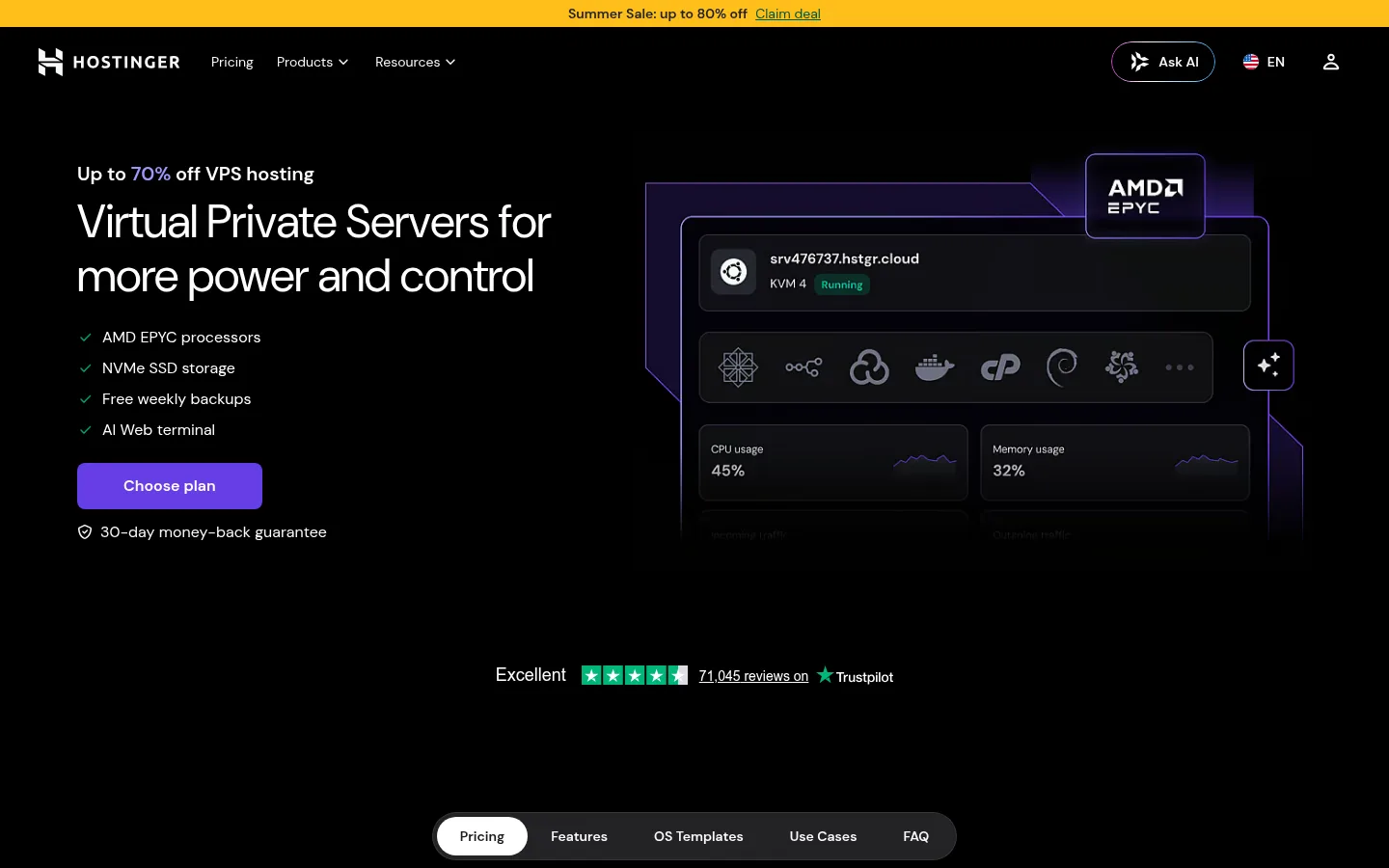Select the n8n workflow nodes icon

coord(803,367)
